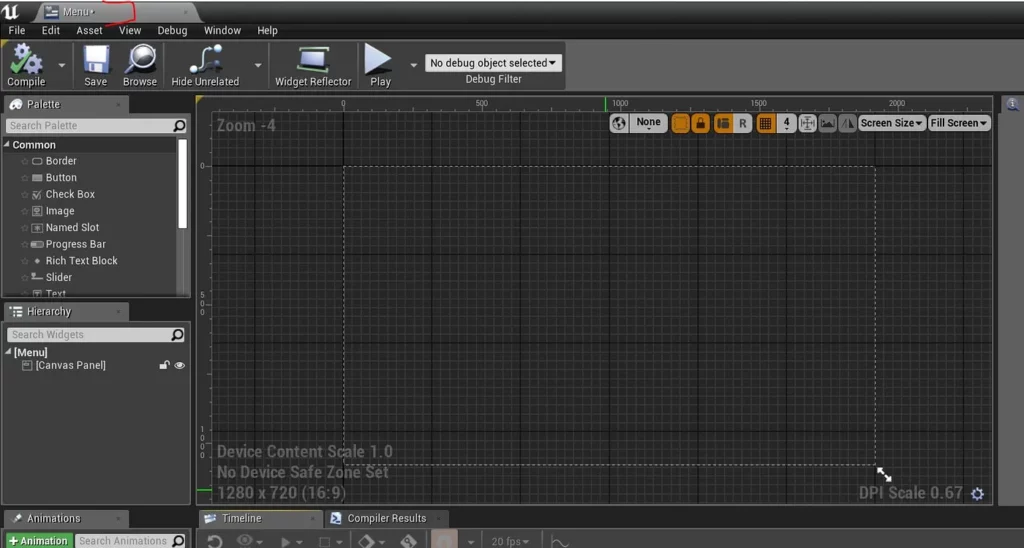Click the Unreal Engine logo icon

pos(11,11)
